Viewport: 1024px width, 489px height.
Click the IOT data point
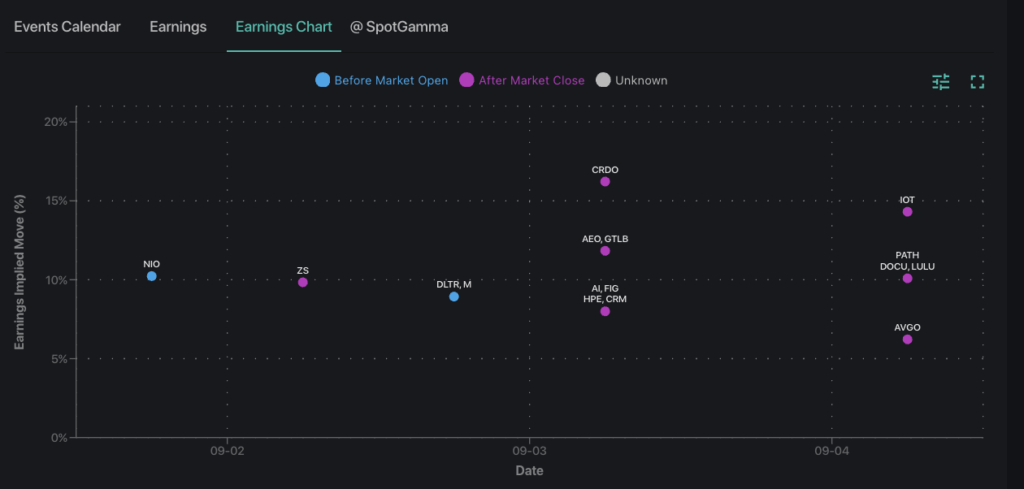coord(907,212)
